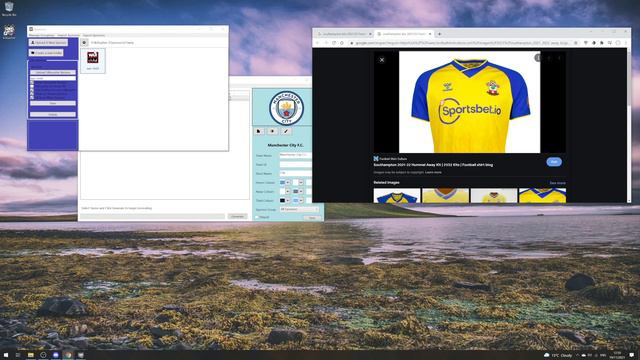640x360 pixels.
Task: Open the first Away Colours dropdown arrow
Action: (288, 191)
